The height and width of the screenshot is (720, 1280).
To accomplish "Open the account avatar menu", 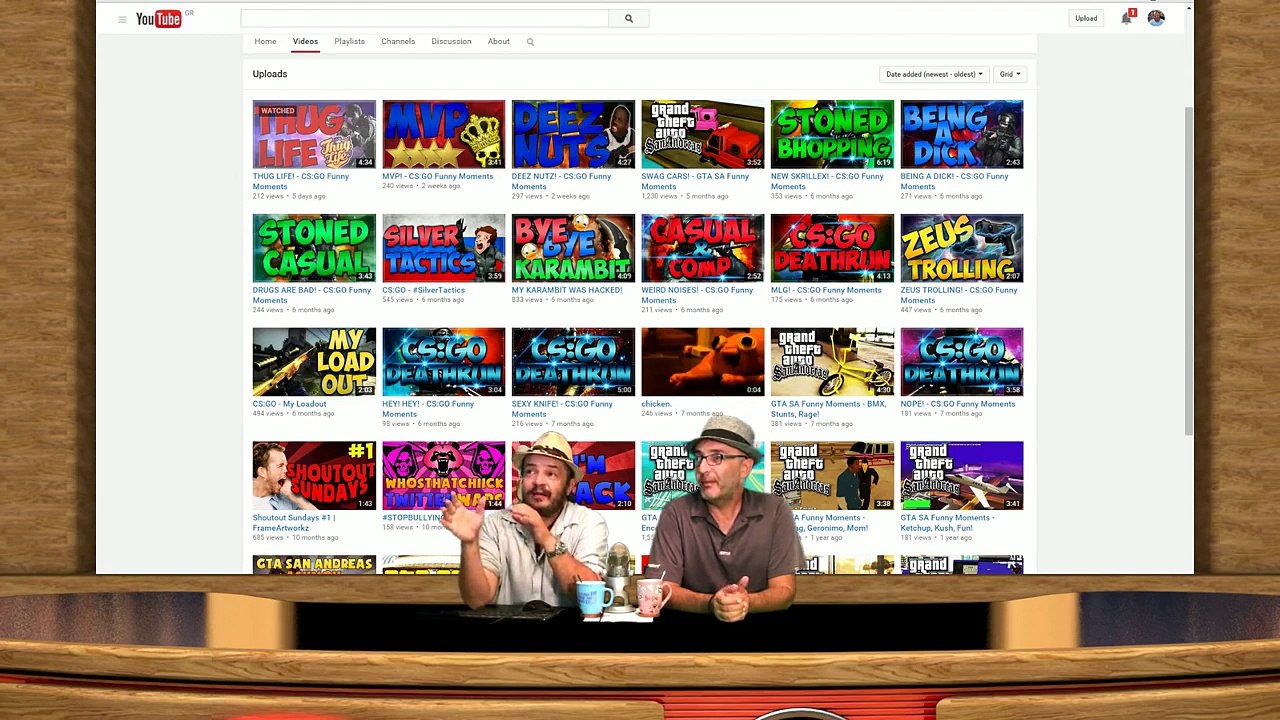I will tap(1156, 18).
